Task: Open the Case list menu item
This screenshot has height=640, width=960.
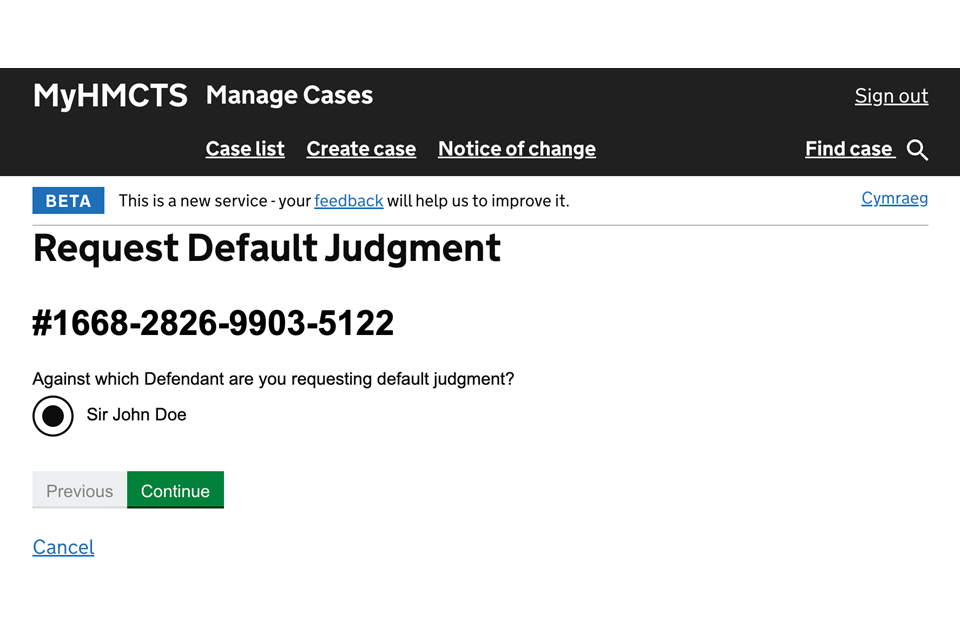Action: (245, 149)
